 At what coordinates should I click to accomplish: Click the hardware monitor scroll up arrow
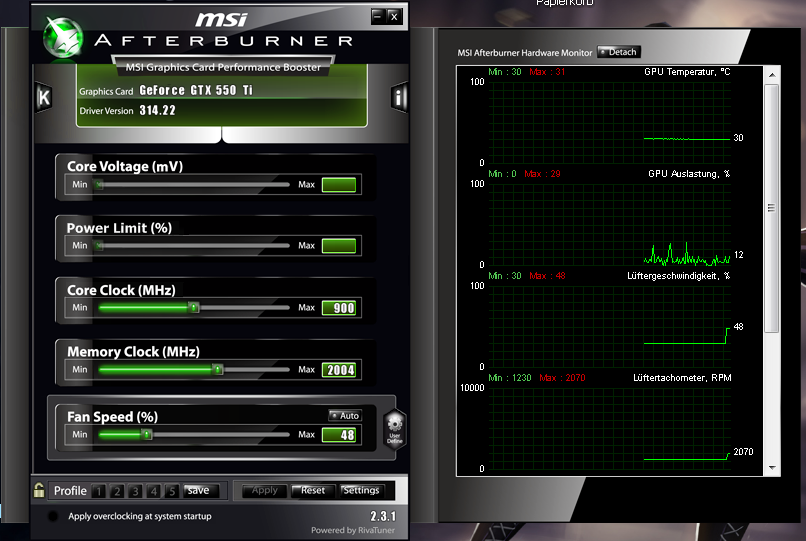[x=772, y=75]
